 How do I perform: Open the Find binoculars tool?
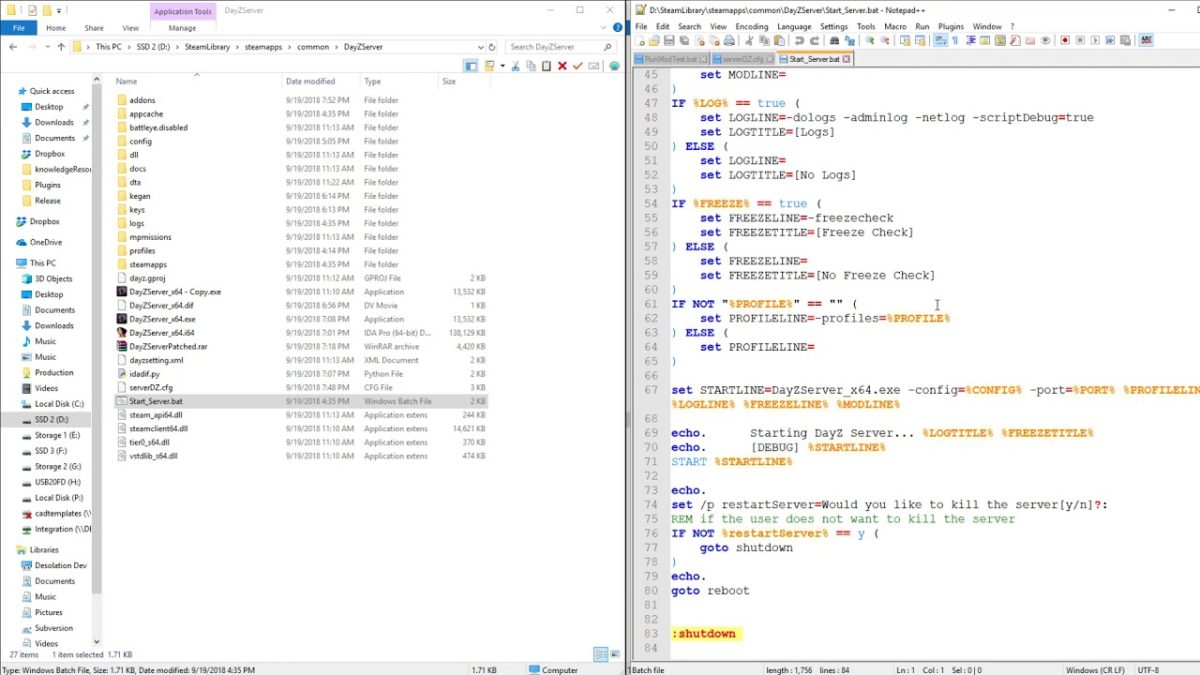[x=834, y=40]
